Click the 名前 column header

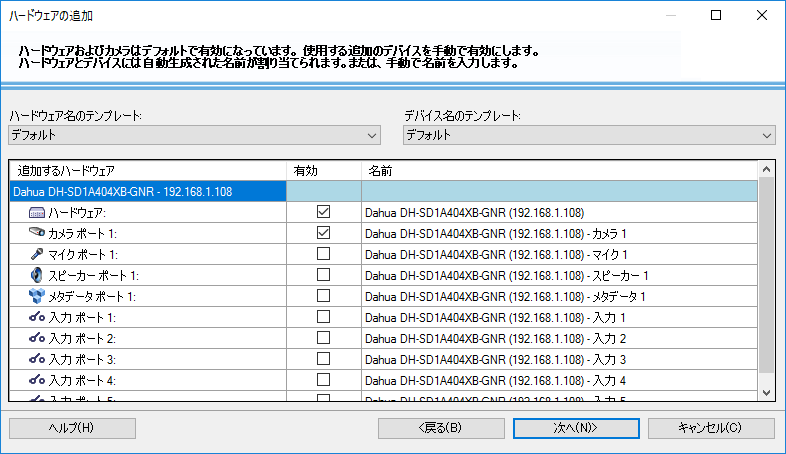[x=559, y=171]
